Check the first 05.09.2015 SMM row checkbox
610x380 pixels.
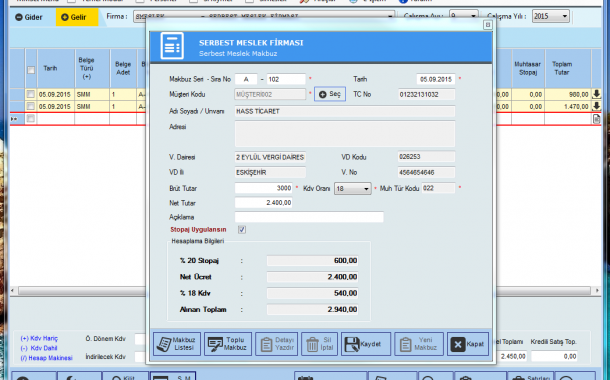(x=31, y=94)
